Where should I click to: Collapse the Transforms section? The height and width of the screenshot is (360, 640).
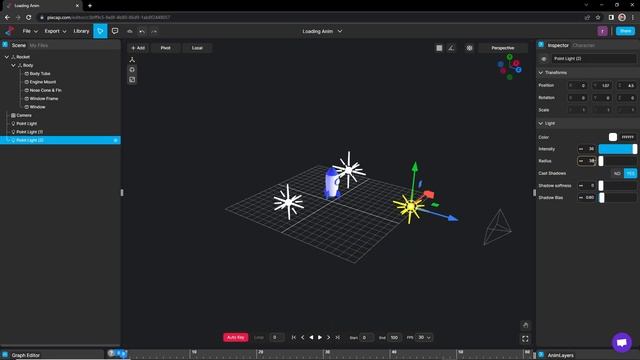pyautogui.click(x=541, y=73)
